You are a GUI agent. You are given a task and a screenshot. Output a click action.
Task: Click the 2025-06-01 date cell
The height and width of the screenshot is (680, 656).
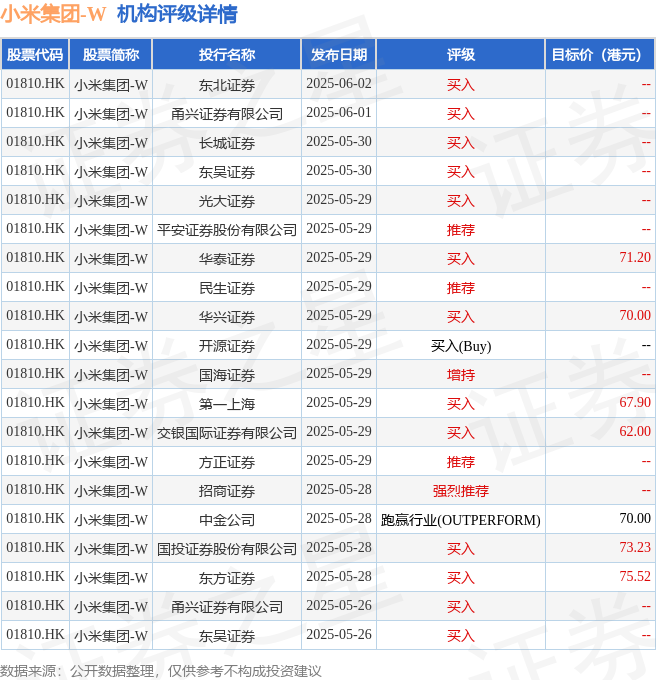click(x=339, y=113)
